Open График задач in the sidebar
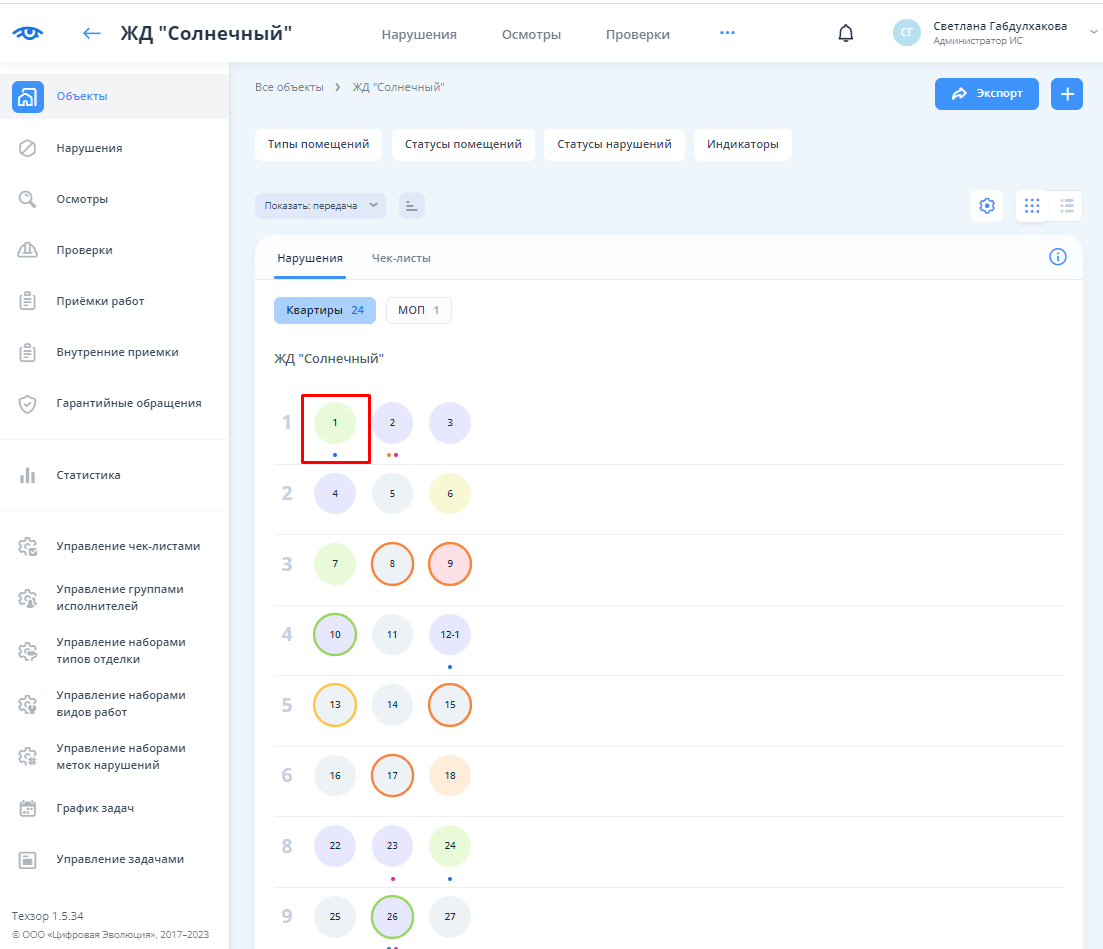 click(x=95, y=808)
